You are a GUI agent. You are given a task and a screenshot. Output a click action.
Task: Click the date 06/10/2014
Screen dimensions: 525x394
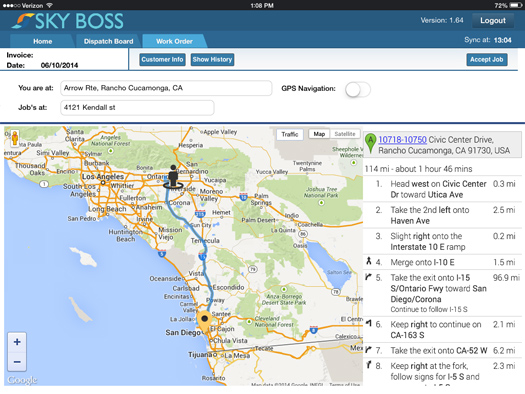(x=59, y=65)
